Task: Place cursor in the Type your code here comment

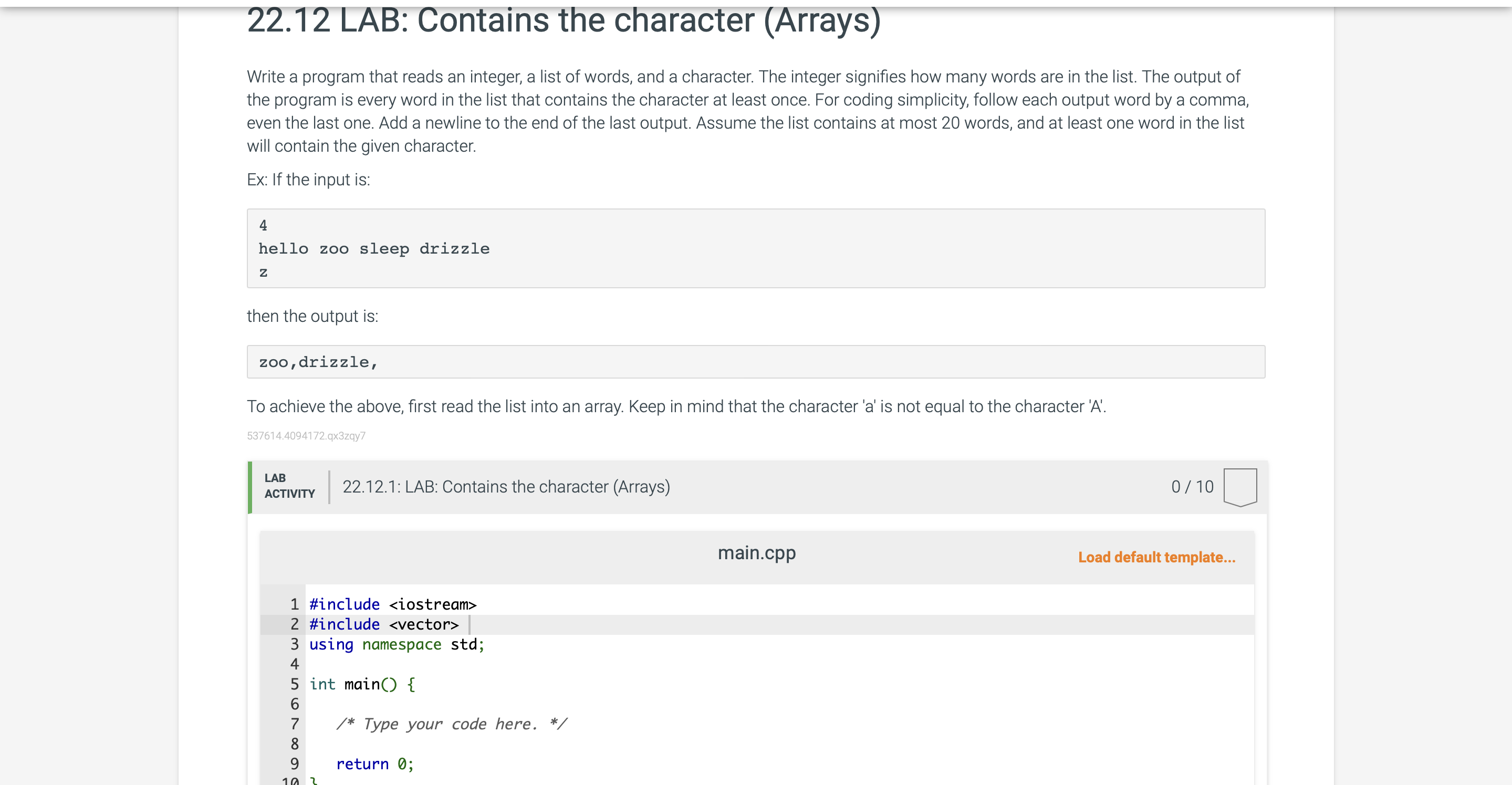Action: pos(452,724)
